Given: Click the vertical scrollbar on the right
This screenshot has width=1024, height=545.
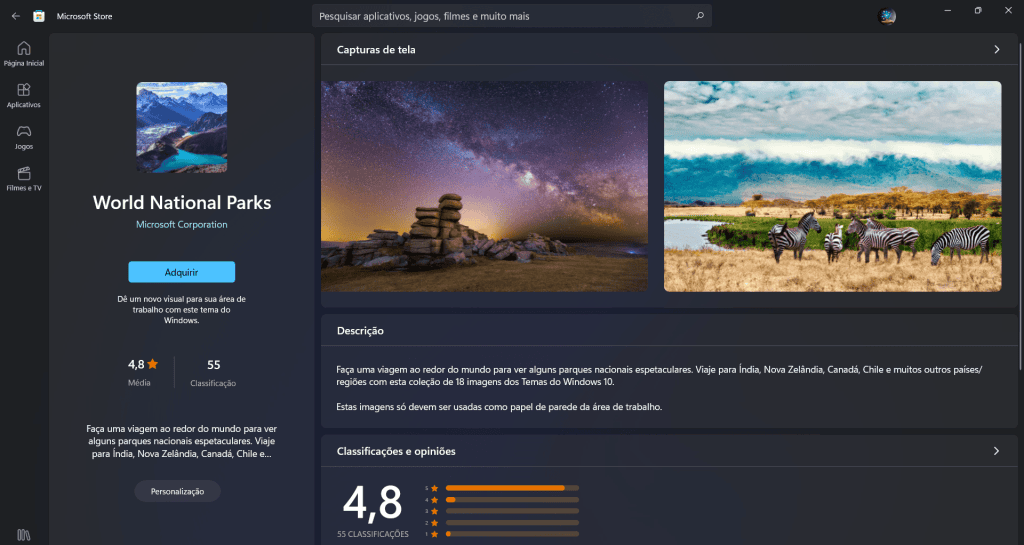Looking at the screenshot, I should 1020,206.
